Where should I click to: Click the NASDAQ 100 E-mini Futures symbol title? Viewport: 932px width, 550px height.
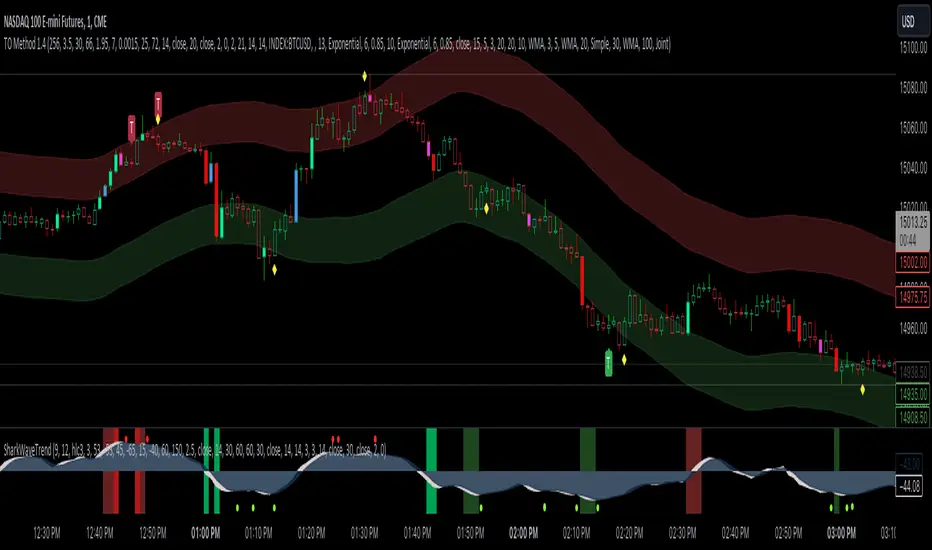coord(55,22)
